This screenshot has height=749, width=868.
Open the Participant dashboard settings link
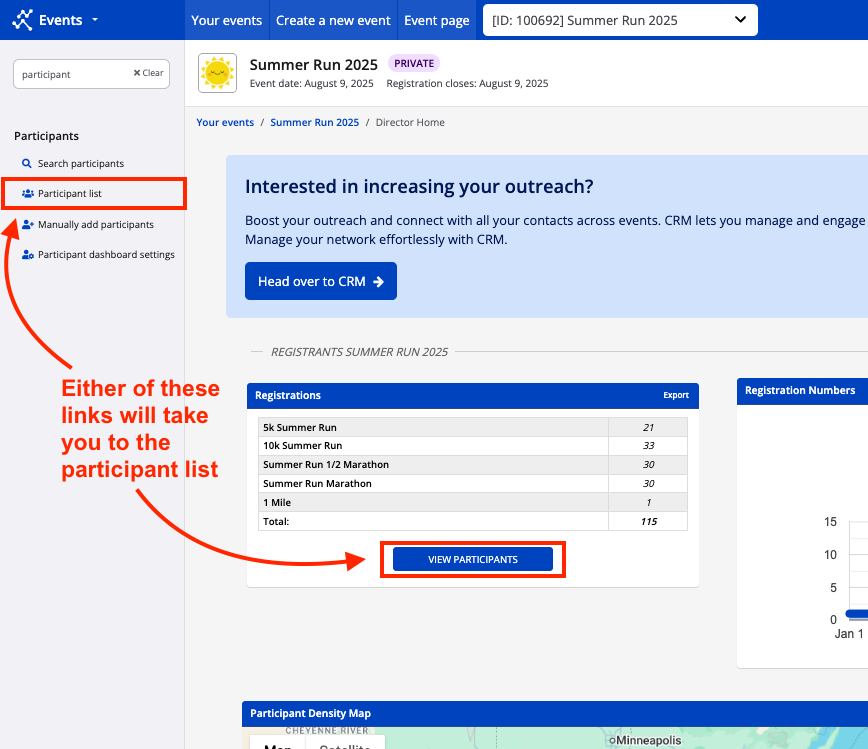[x=106, y=255]
